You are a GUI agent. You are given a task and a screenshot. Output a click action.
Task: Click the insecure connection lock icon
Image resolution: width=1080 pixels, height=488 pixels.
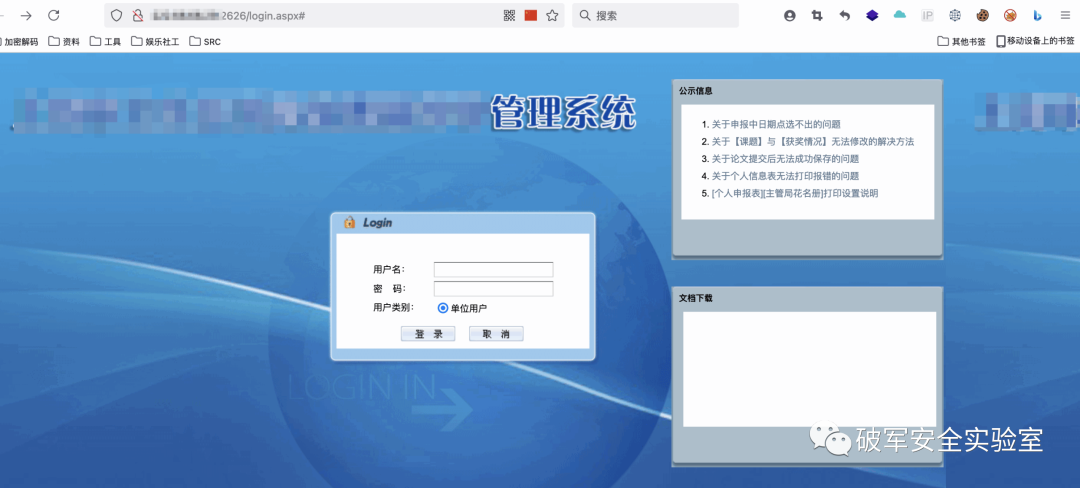click(x=138, y=16)
